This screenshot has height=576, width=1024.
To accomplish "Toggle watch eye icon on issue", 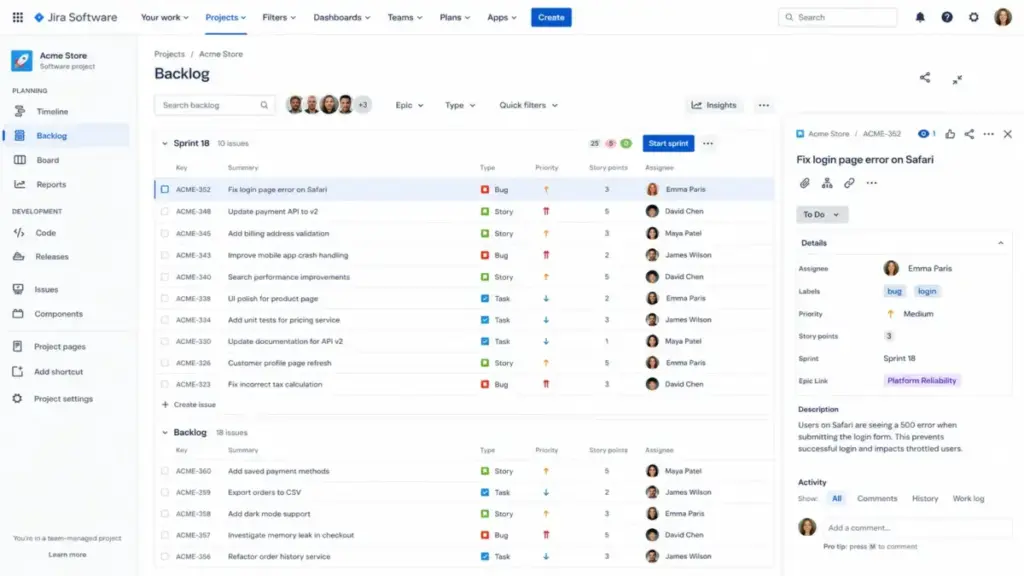I will pos(923,134).
